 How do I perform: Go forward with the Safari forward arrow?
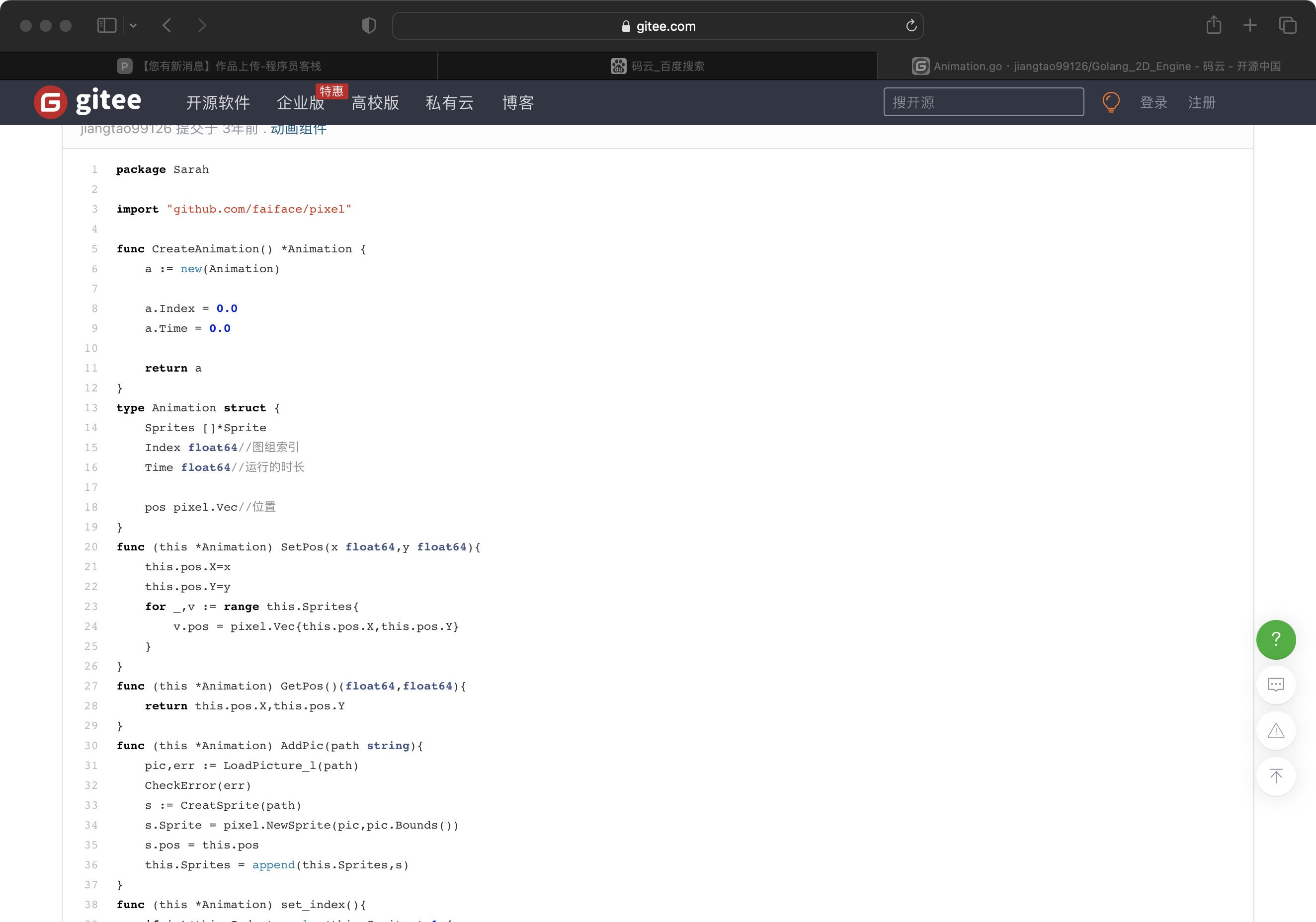201,25
